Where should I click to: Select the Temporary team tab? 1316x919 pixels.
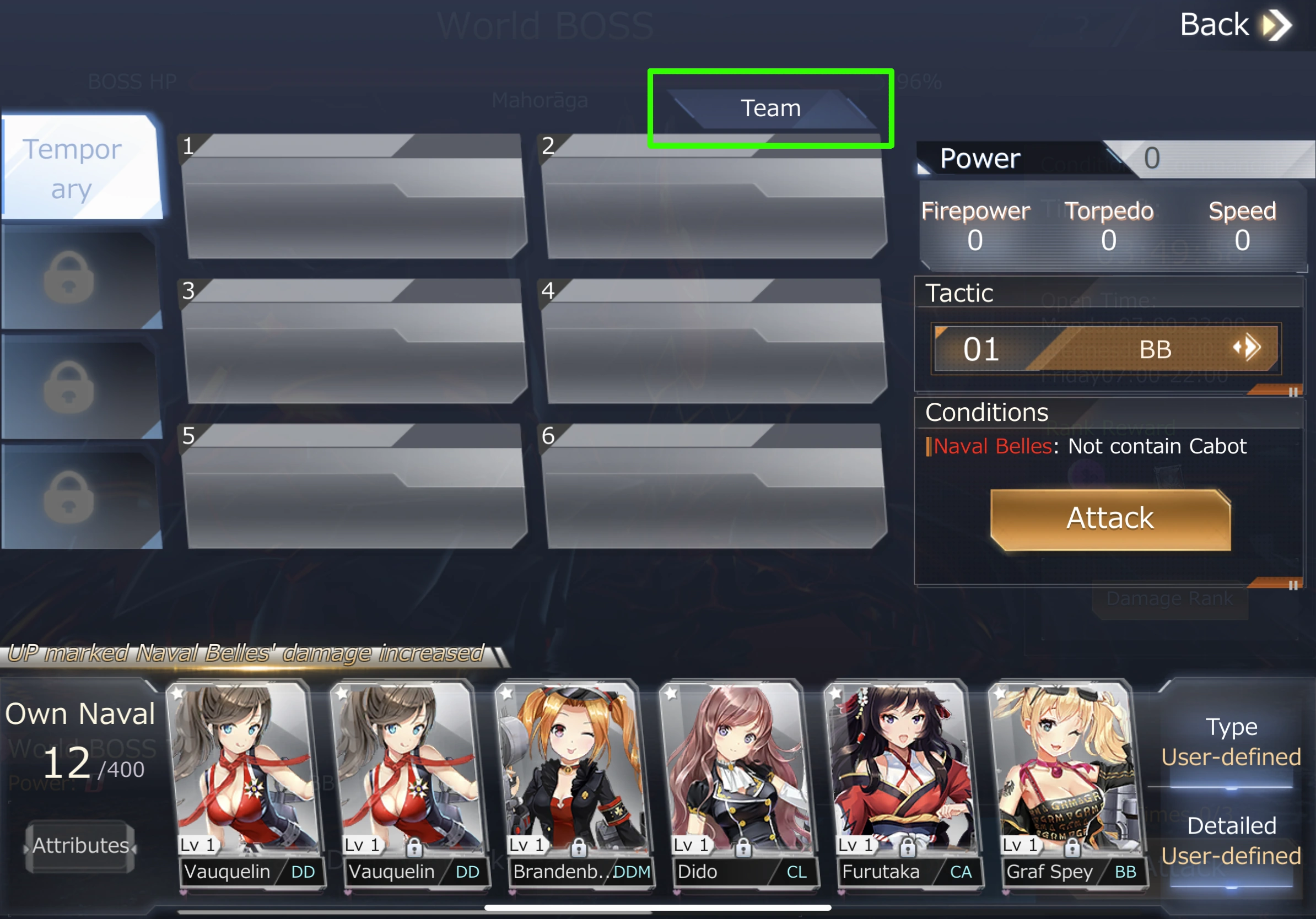coord(80,167)
